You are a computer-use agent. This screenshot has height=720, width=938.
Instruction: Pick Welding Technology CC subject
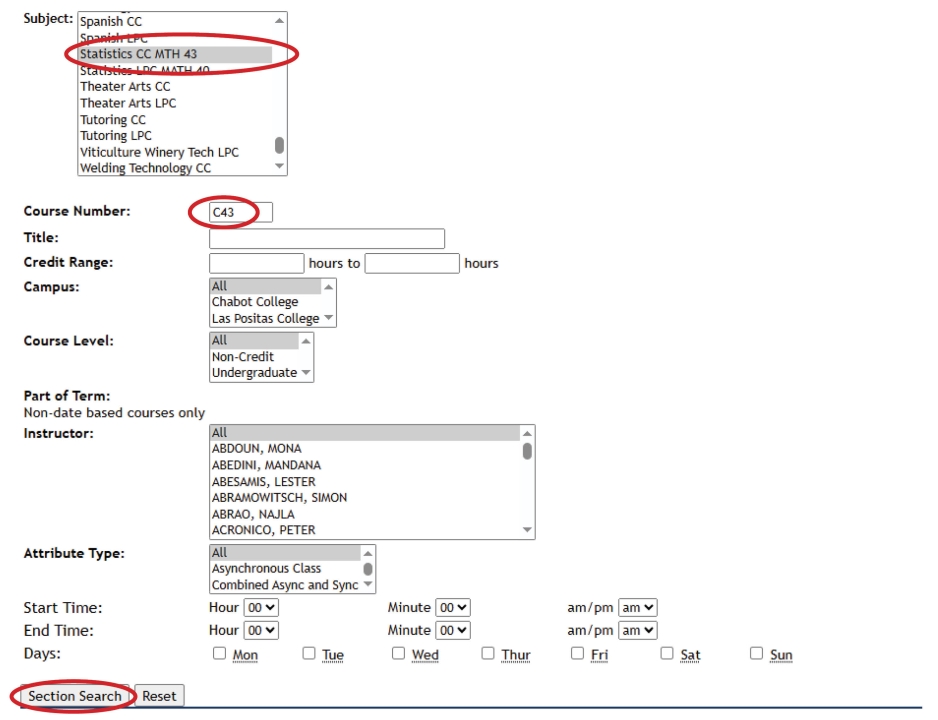coord(176,168)
